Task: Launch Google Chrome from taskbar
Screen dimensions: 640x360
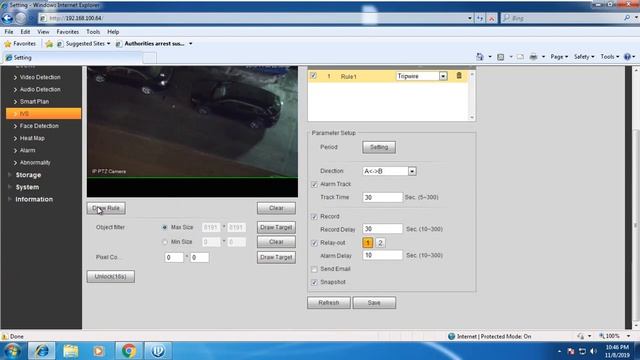Action: [x=129, y=351]
